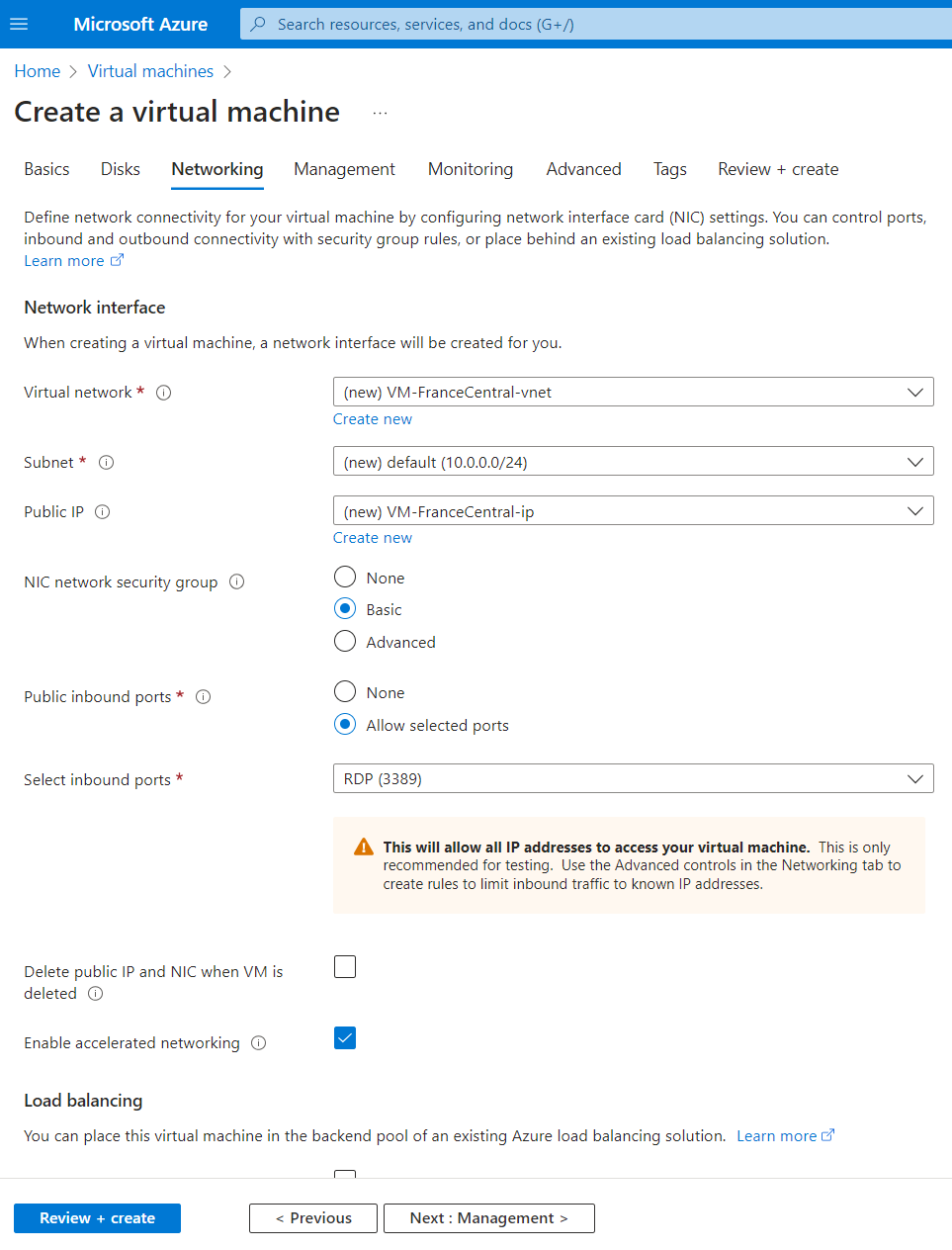The image size is (952, 1250).
Task: Select None for Public inbound ports
Action: tap(345, 691)
